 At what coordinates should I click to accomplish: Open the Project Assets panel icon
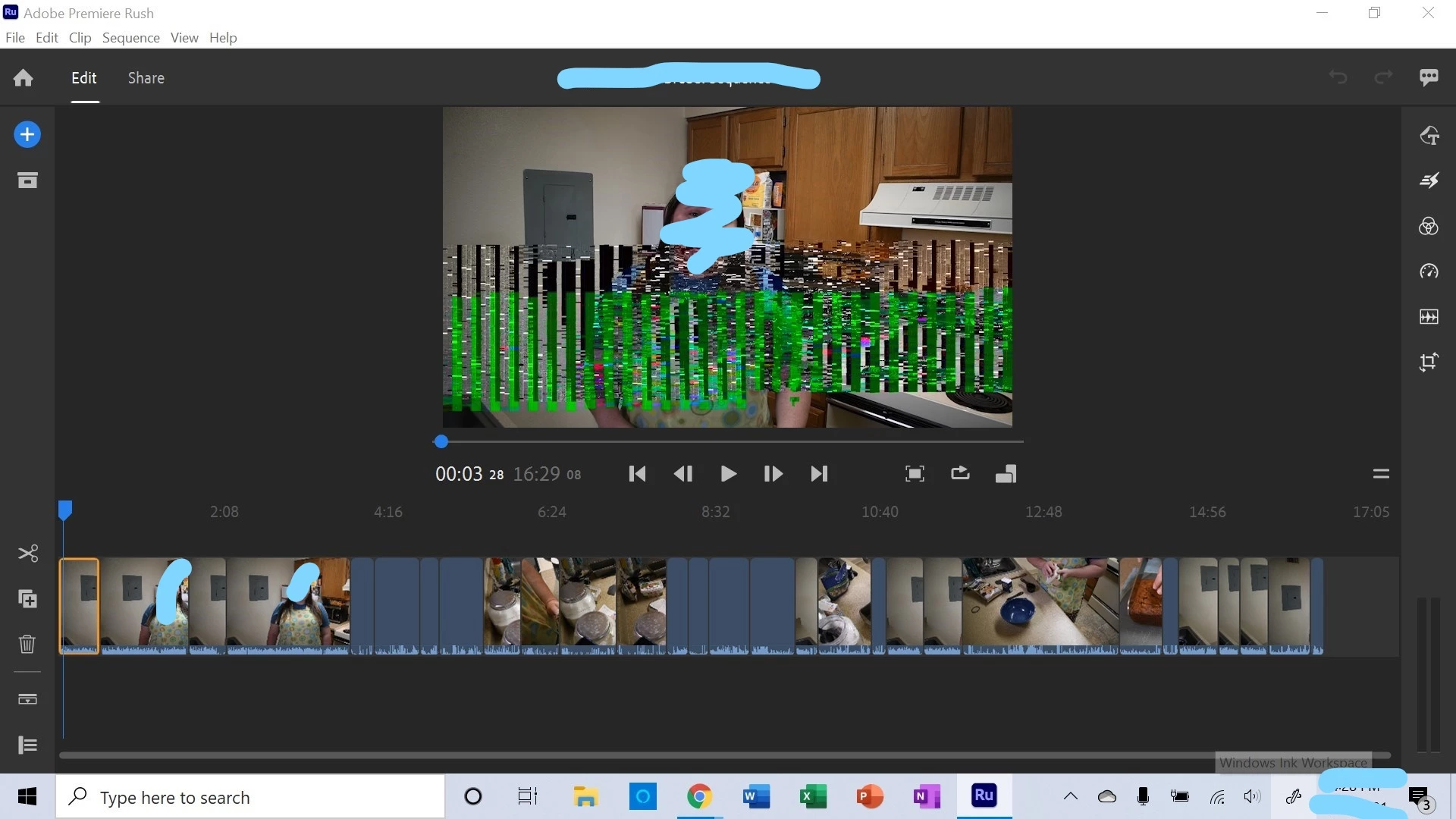(27, 180)
